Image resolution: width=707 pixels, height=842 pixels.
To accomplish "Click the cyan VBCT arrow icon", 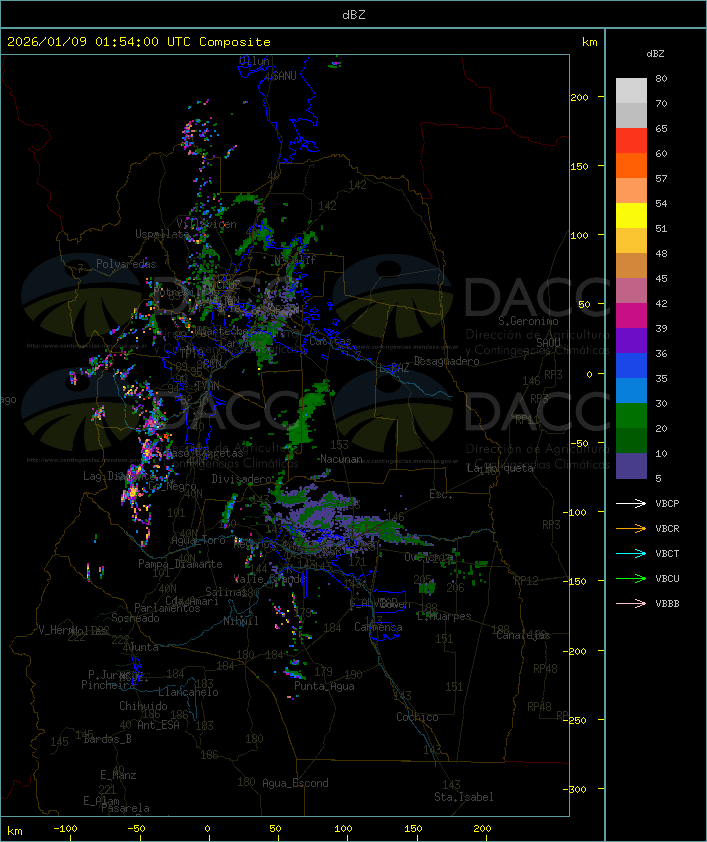I will pyautogui.click(x=632, y=554).
